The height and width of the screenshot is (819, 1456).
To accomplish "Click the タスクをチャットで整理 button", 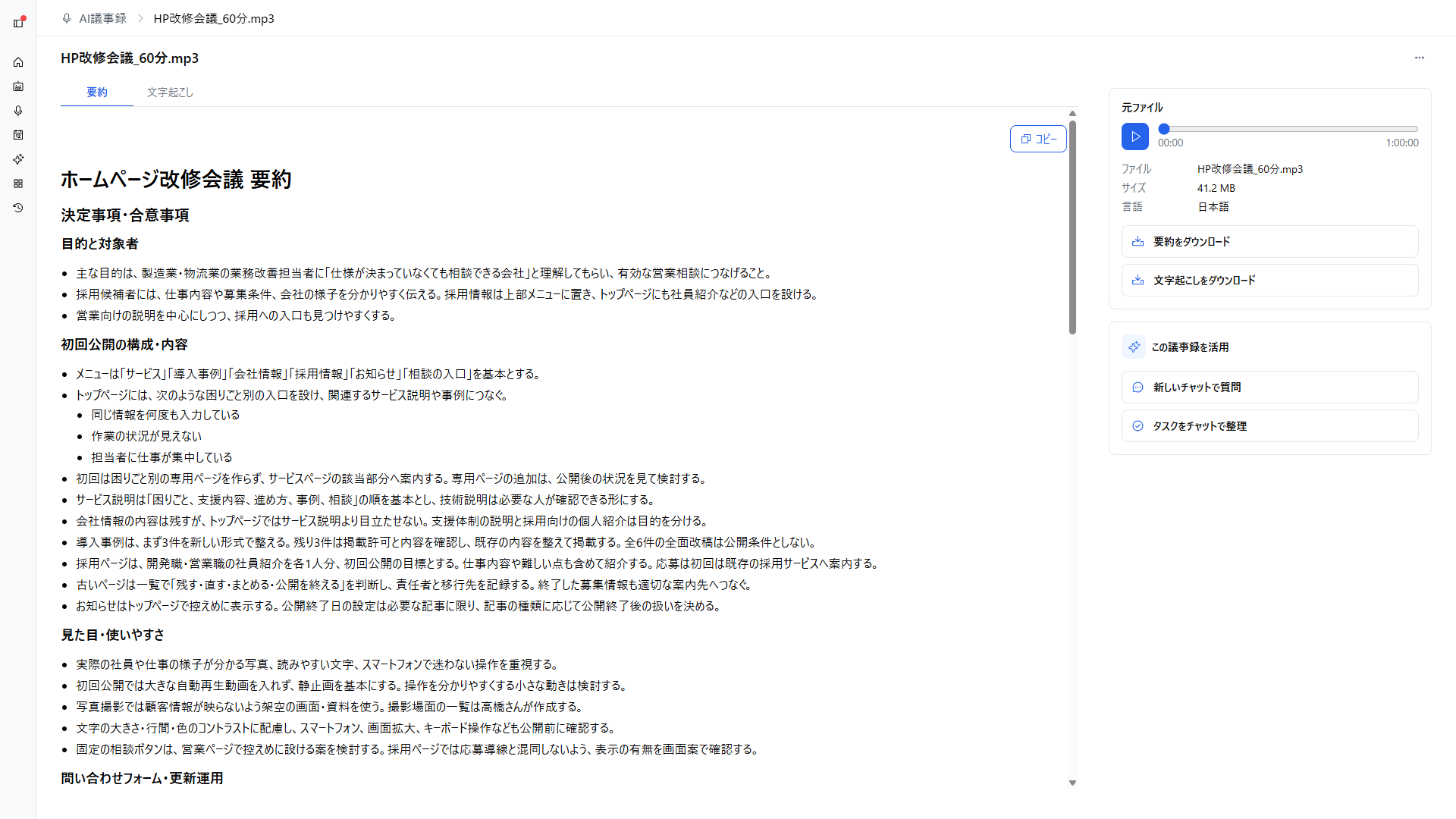I will 1269,426.
